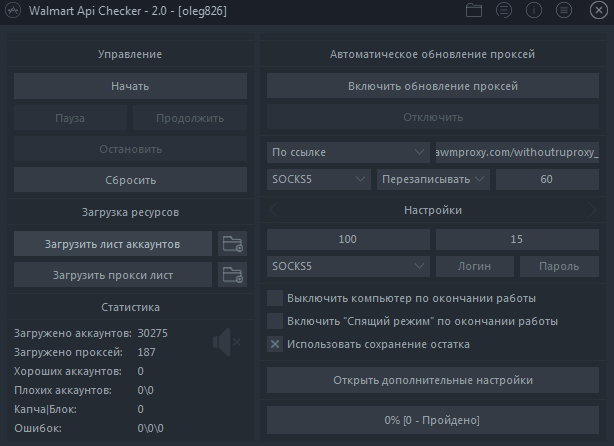This screenshot has width=614, height=446.
Task: Click Загрузить лист аккаунтов button
Action: (113, 244)
